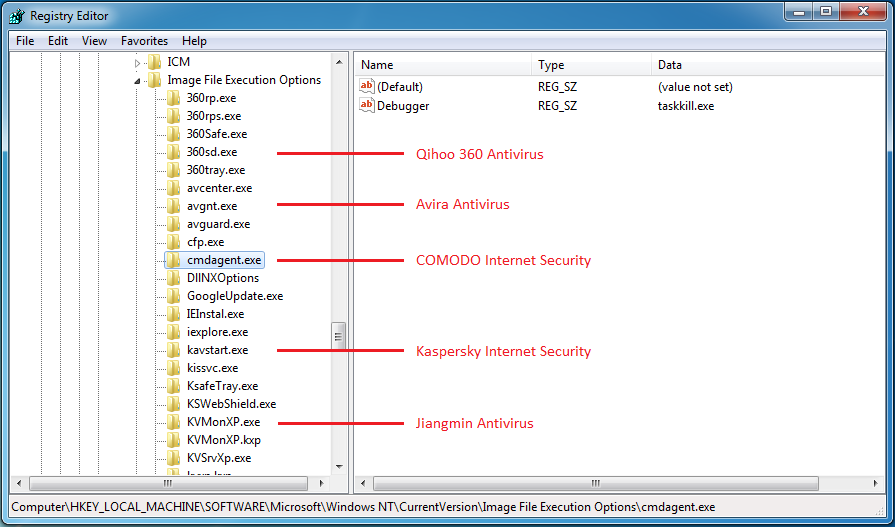This screenshot has width=895, height=527.
Task: Click the avcenter.exe folder icon
Action: tap(174, 188)
